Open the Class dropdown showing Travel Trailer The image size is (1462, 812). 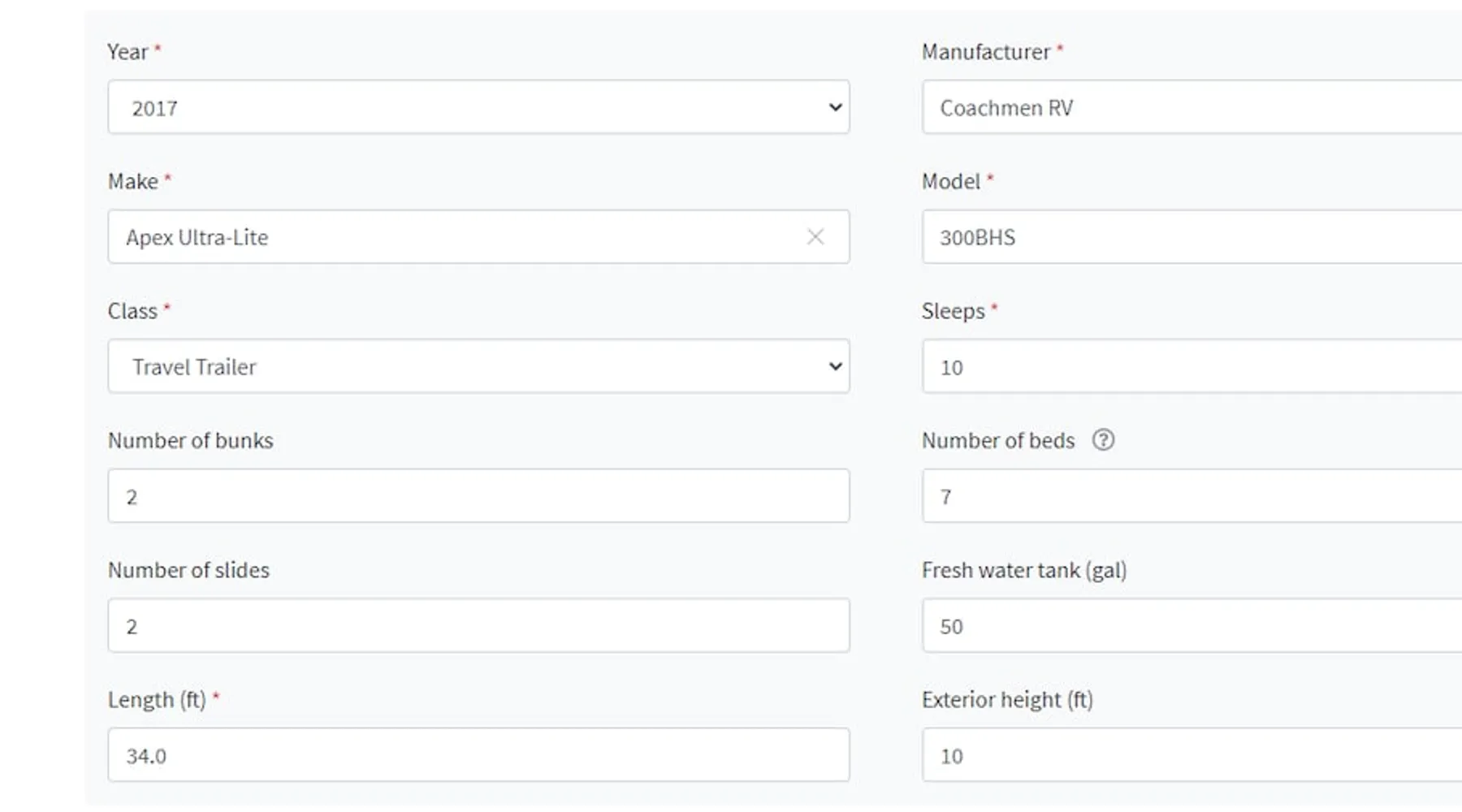(x=478, y=366)
